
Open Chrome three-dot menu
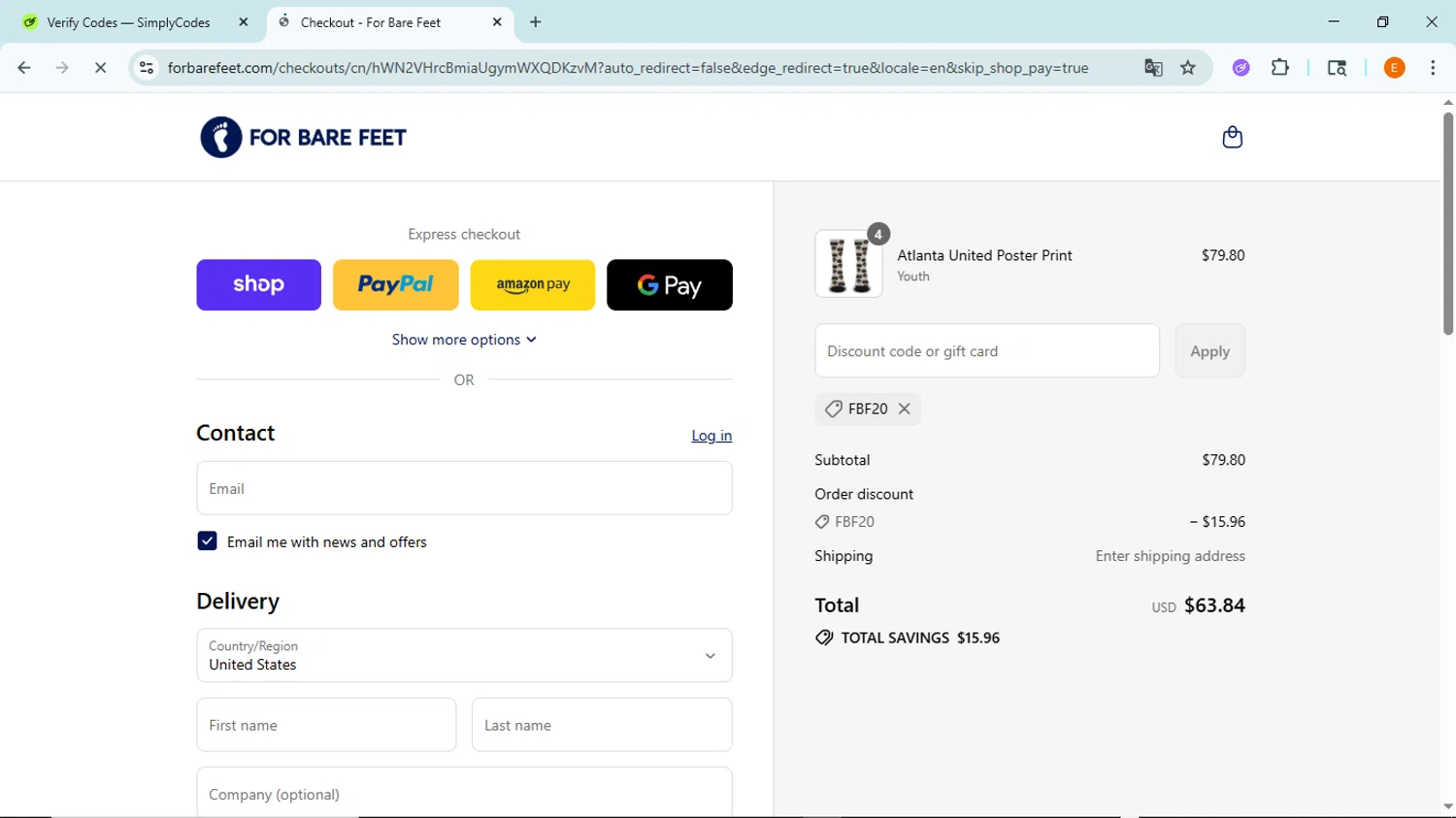point(1433,68)
